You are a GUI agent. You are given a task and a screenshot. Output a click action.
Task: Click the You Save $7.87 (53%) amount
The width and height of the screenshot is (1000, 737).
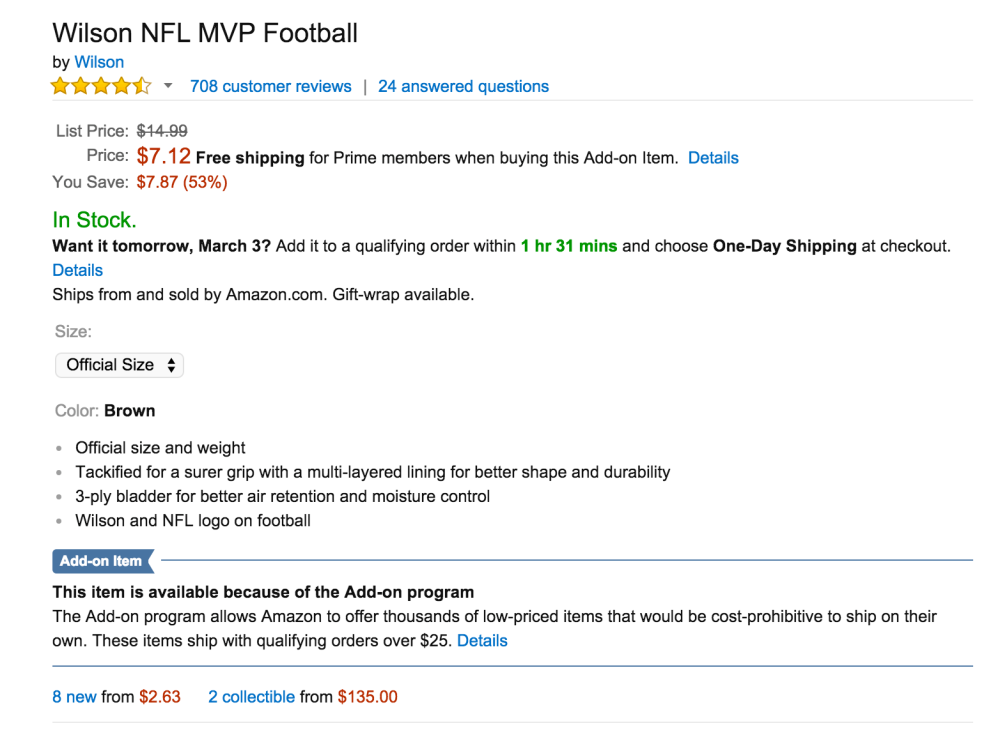click(x=182, y=182)
